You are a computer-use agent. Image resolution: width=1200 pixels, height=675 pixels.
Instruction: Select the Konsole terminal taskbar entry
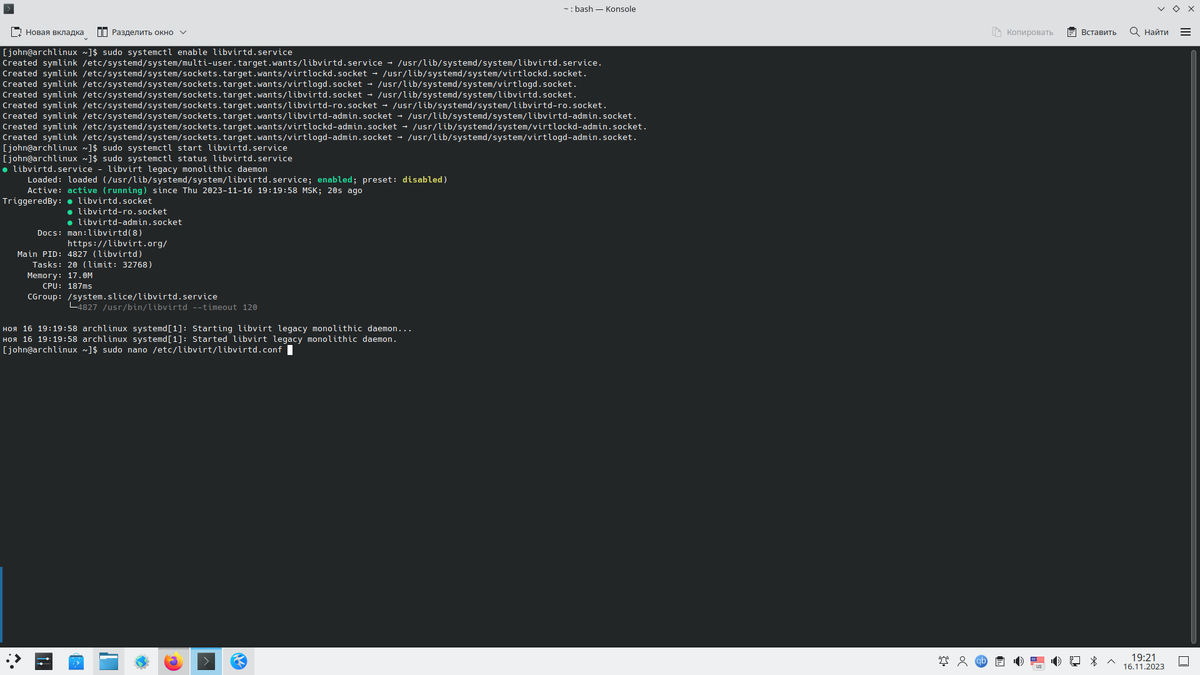[206, 661]
